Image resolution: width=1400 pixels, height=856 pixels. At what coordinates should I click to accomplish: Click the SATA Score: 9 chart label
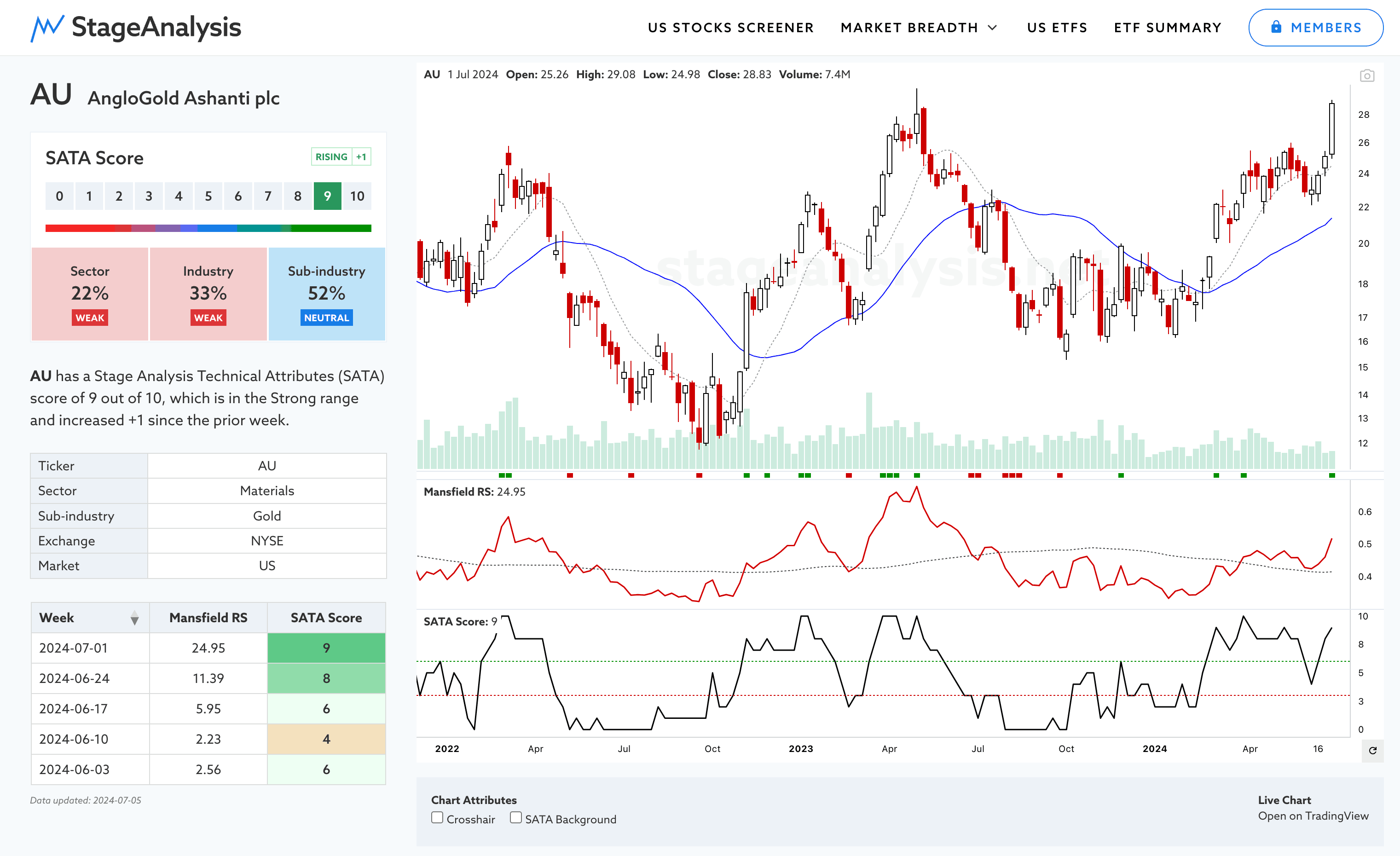coord(460,621)
